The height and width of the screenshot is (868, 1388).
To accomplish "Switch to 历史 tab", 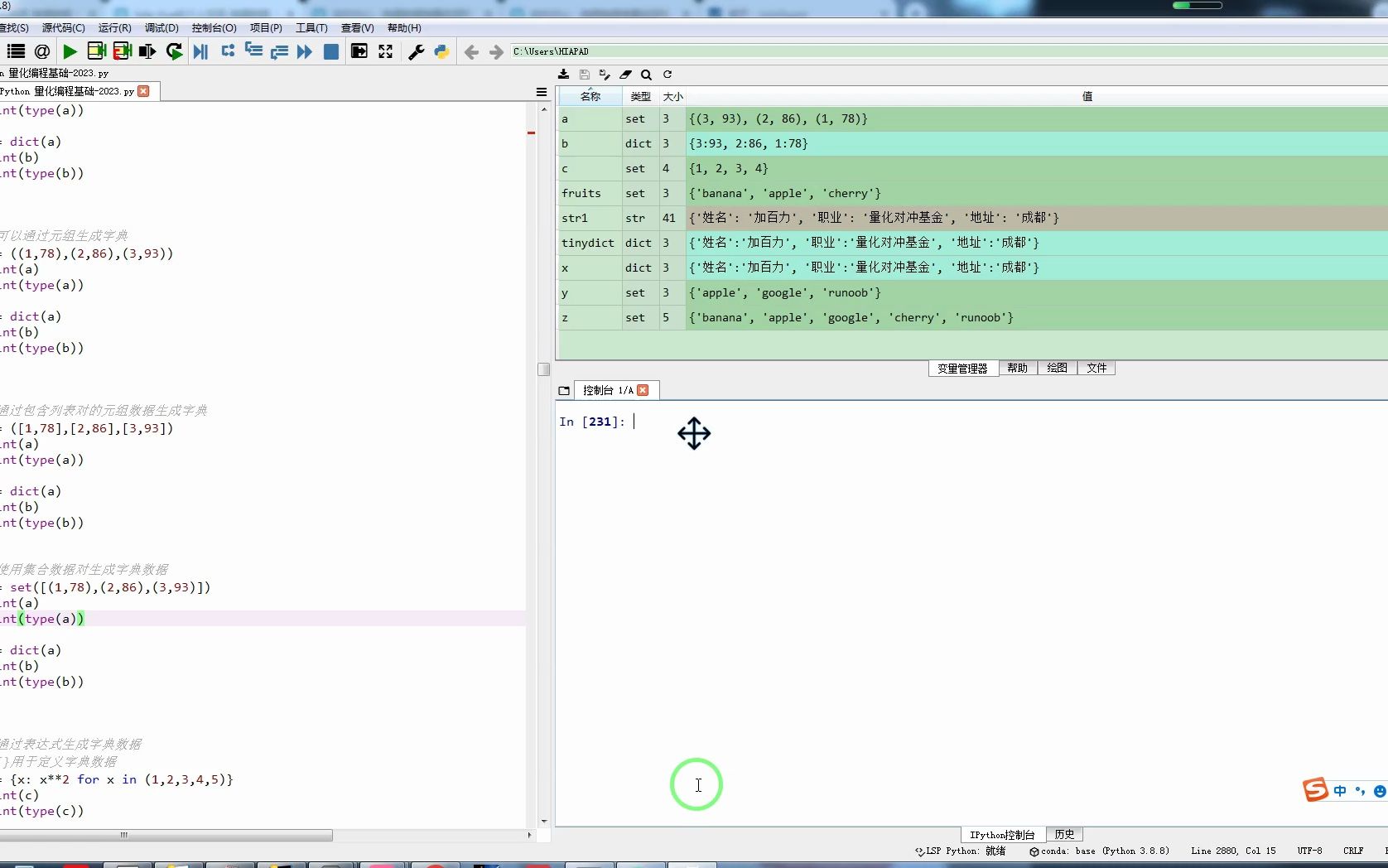I will [1064, 835].
